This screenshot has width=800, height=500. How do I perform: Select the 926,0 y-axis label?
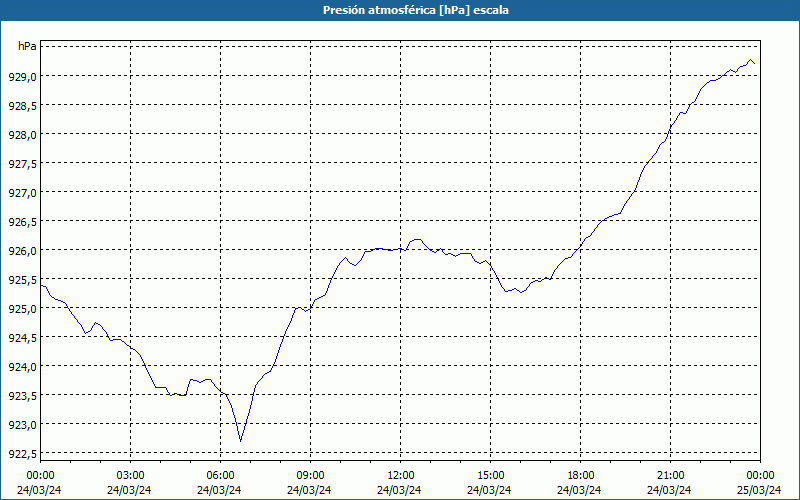point(22,251)
